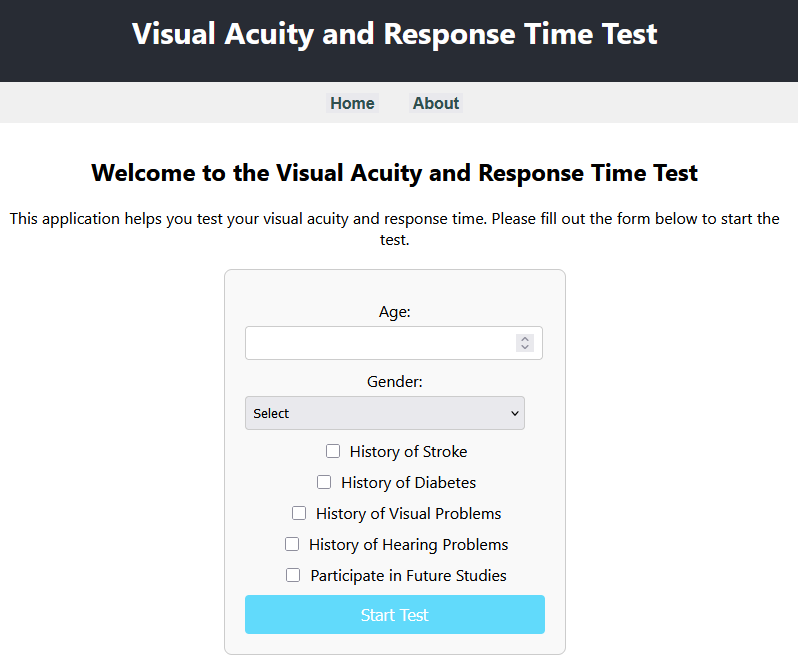Enable the History of Visual Problems checkbox
This screenshot has height=669, width=798.
[x=299, y=513]
